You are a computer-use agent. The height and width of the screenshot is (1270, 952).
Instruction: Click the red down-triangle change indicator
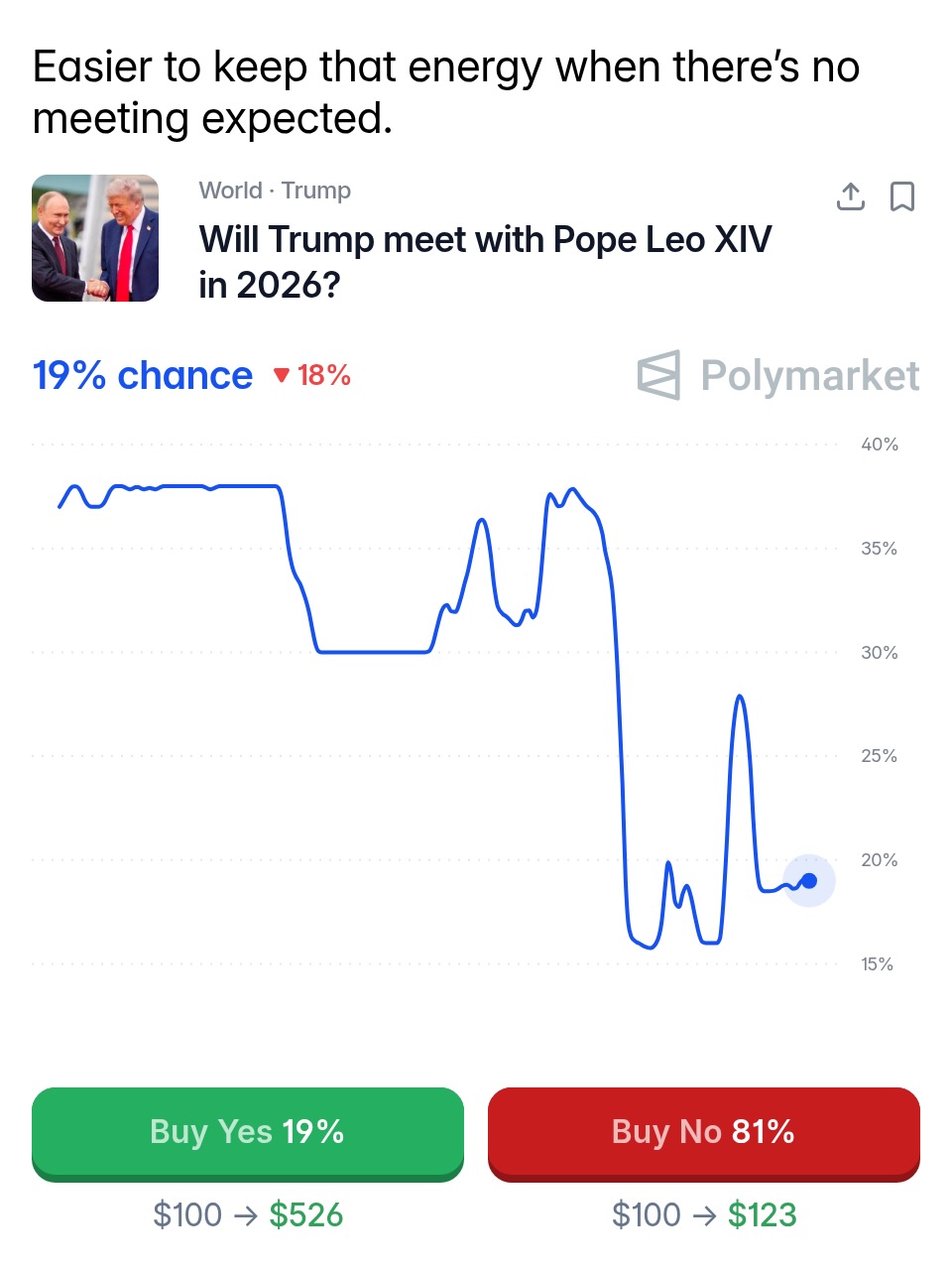pyautogui.click(x=282, y=375)
